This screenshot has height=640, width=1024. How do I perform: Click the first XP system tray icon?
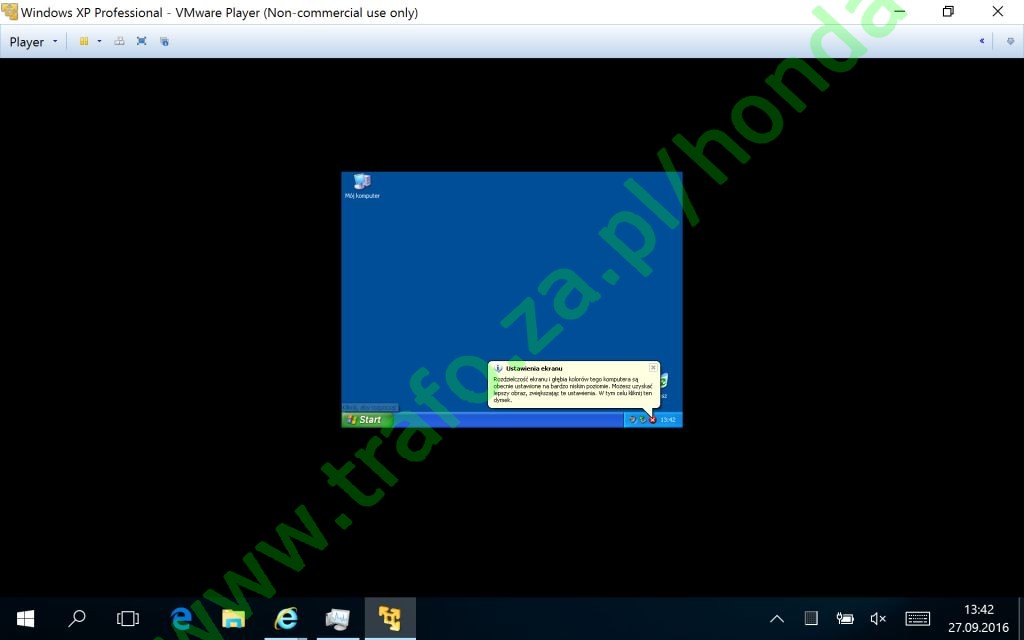[x=632, y=420]
